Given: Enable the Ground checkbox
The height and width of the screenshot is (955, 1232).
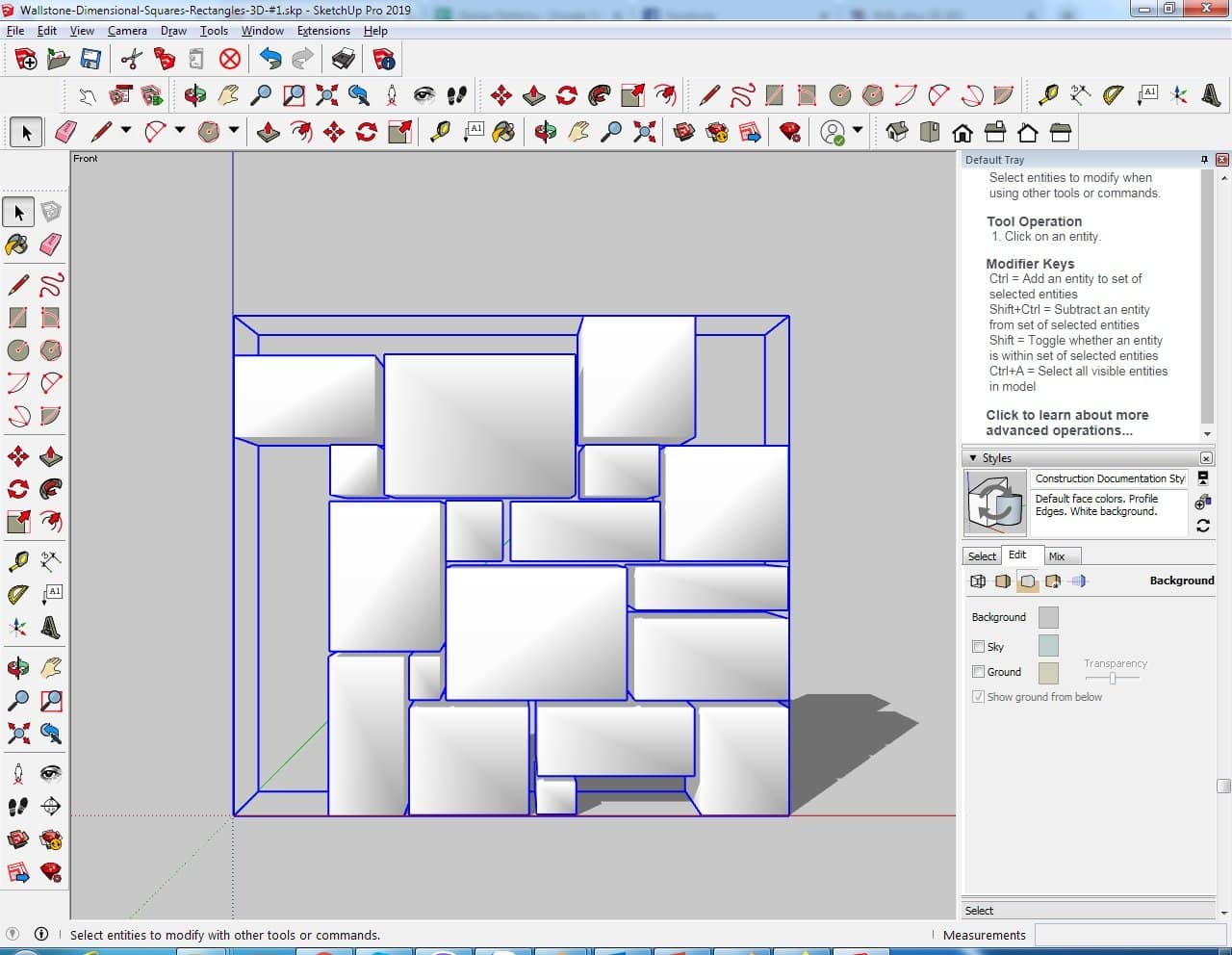Looking at the screenshot, I should pyautogui.click(x=978, y=672).
